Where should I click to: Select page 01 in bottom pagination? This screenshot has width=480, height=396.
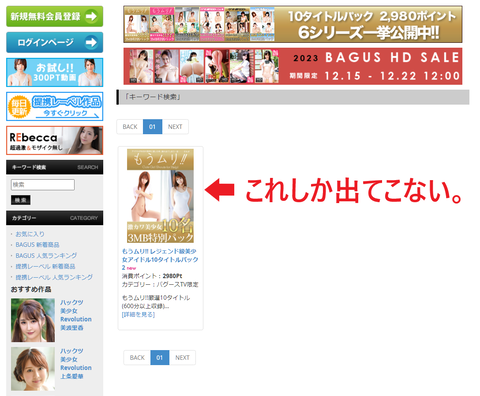160,358
